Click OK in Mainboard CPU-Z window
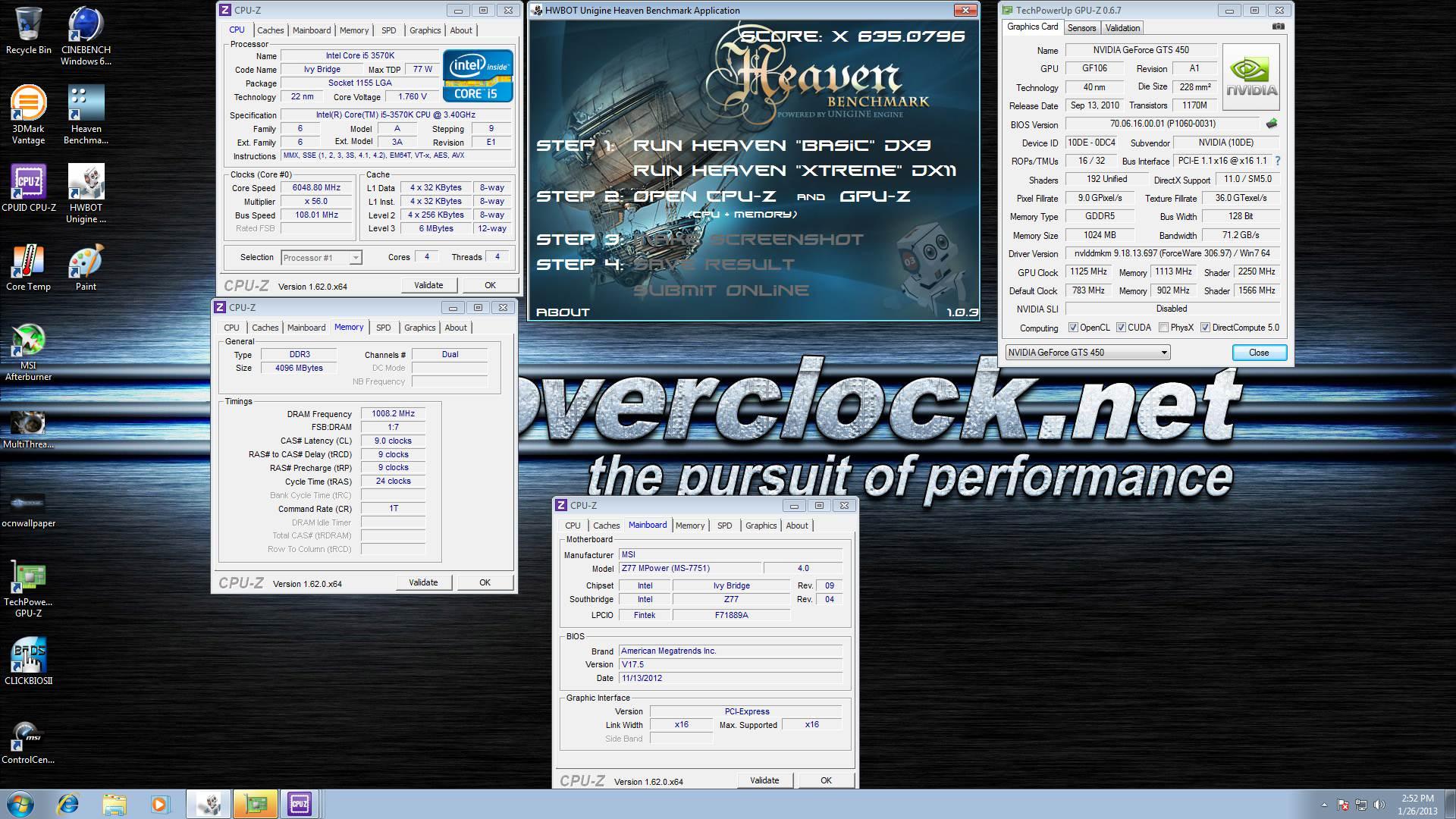The height and width of the screenshot is (819, 1456). click(x=826, y=780)
